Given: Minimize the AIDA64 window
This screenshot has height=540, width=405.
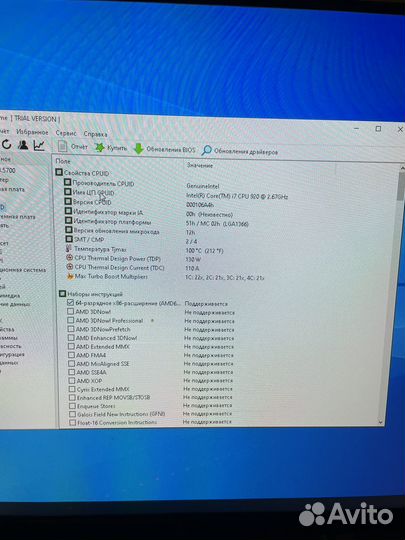Looking at the screenshot, I should [357, 128].
